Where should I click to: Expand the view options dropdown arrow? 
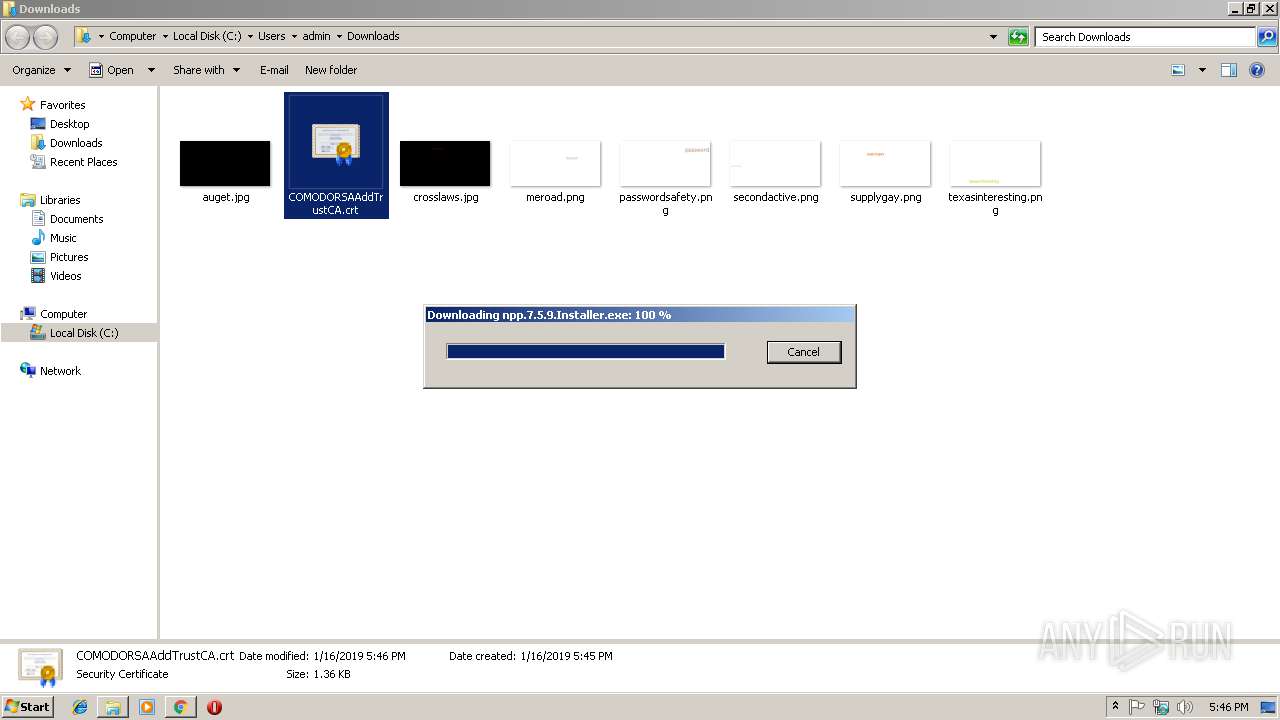[x=1201, y=70]
